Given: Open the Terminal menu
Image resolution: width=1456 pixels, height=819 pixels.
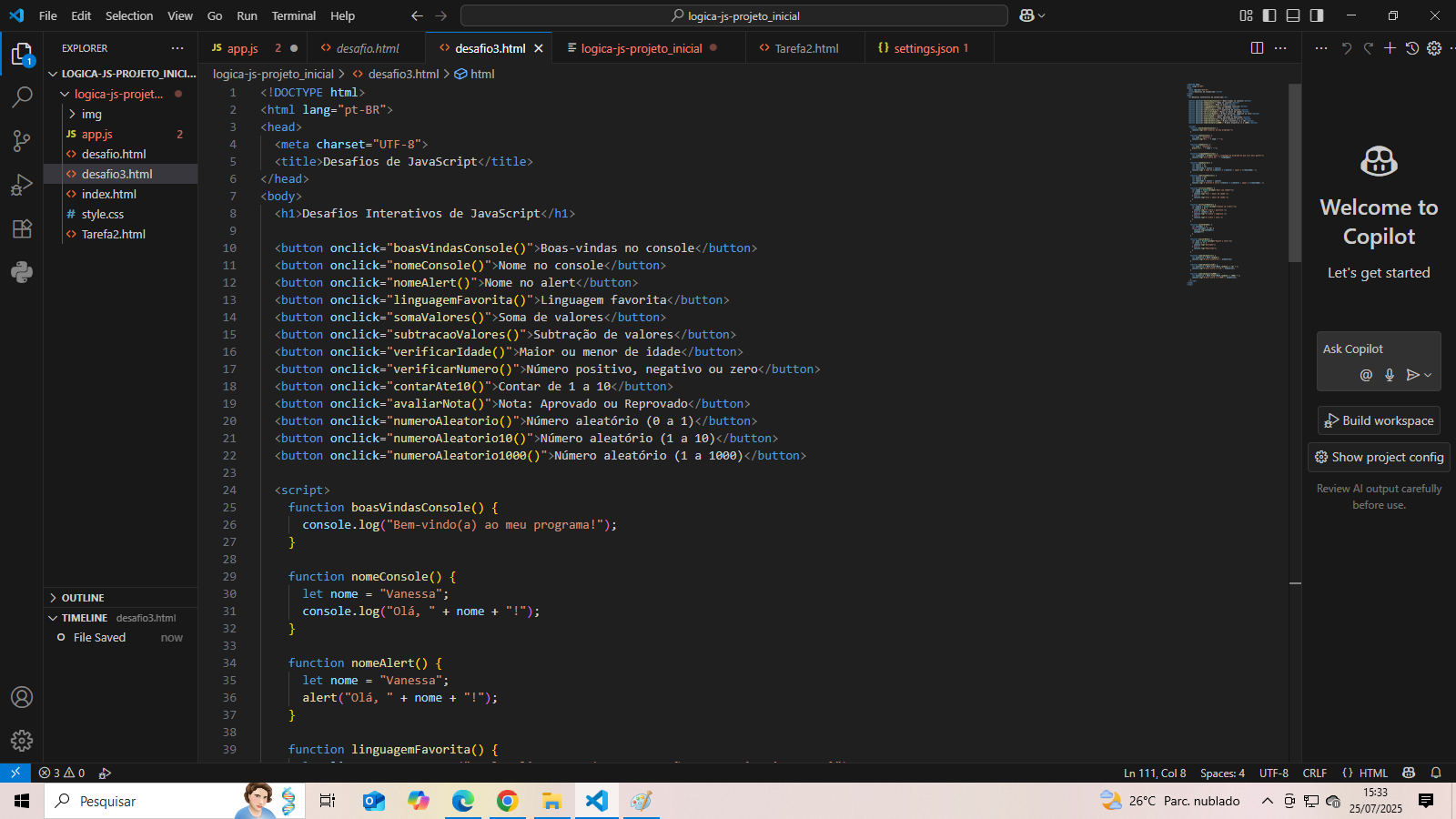Looking at the screenshot, I should 293,15.
